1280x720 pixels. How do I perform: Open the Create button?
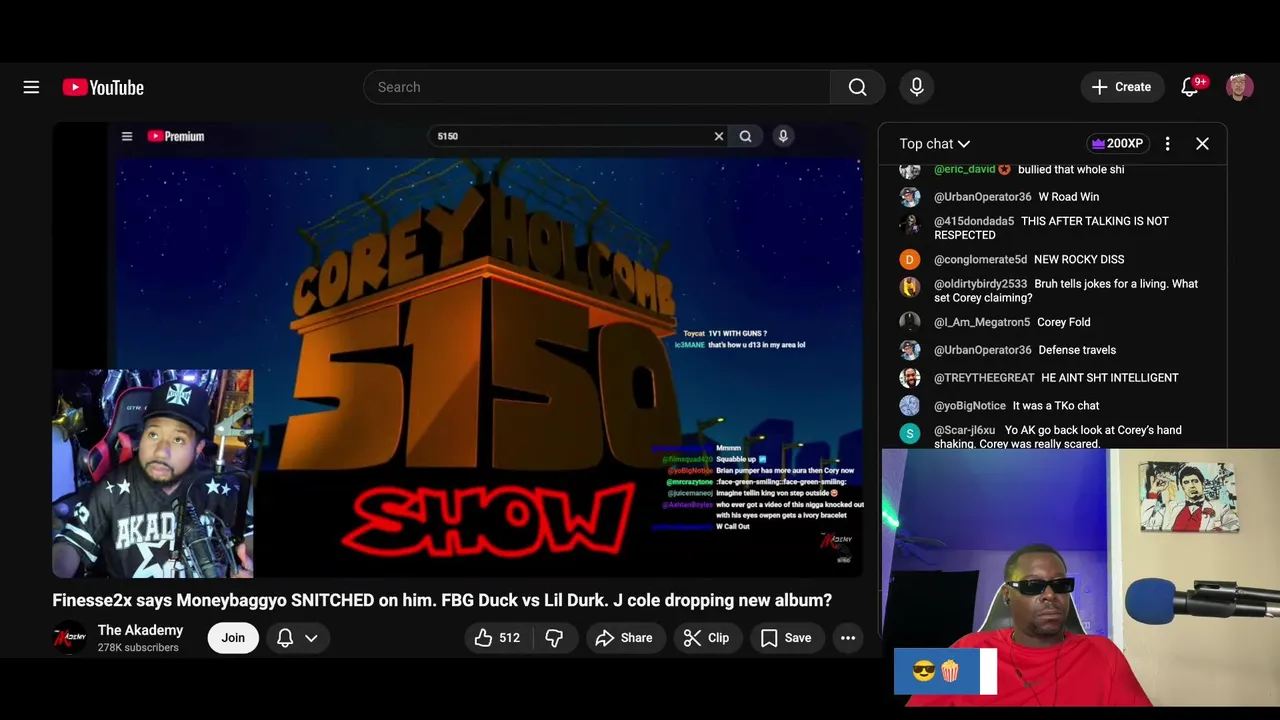point(1122,87)
